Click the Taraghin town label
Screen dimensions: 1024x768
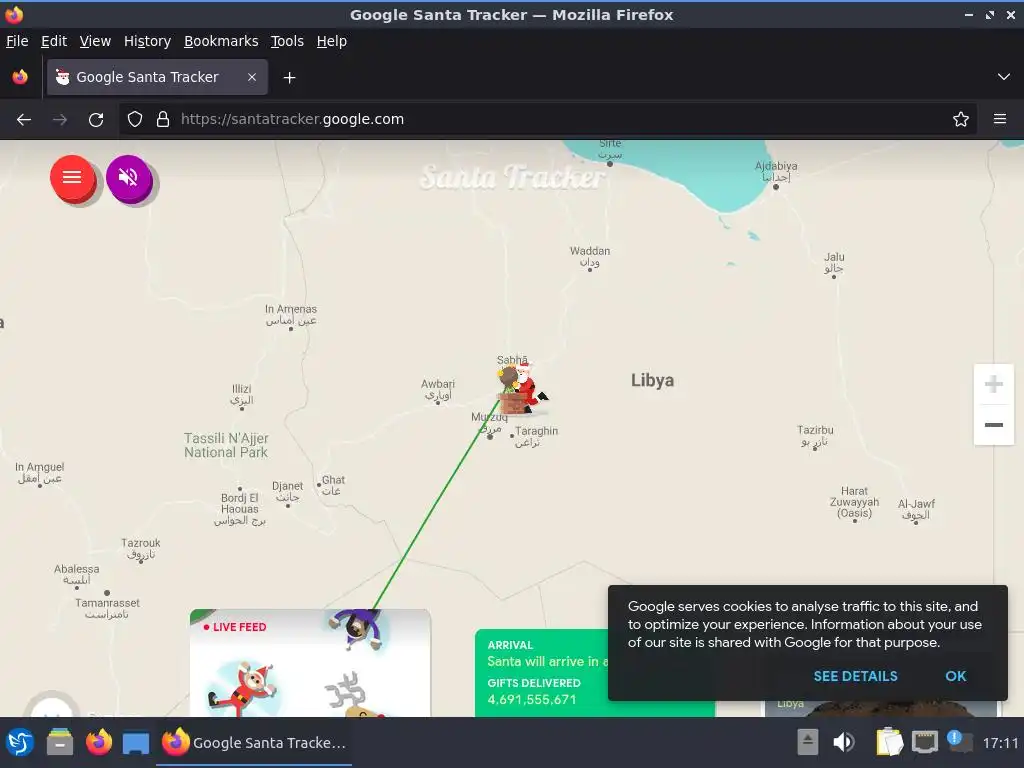pyautogui.click(x=536, y=436)
